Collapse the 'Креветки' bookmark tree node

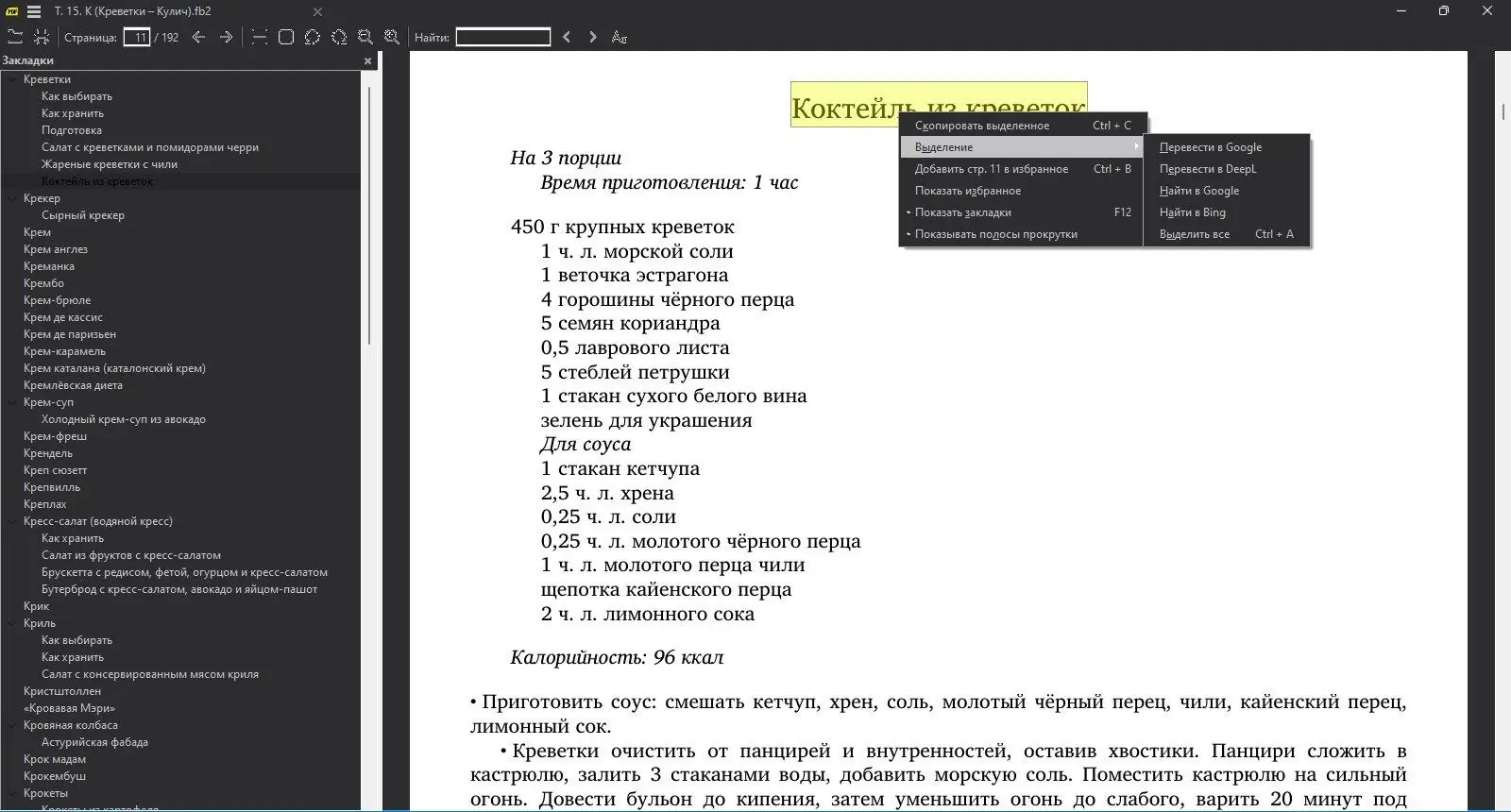pos(12,79)
